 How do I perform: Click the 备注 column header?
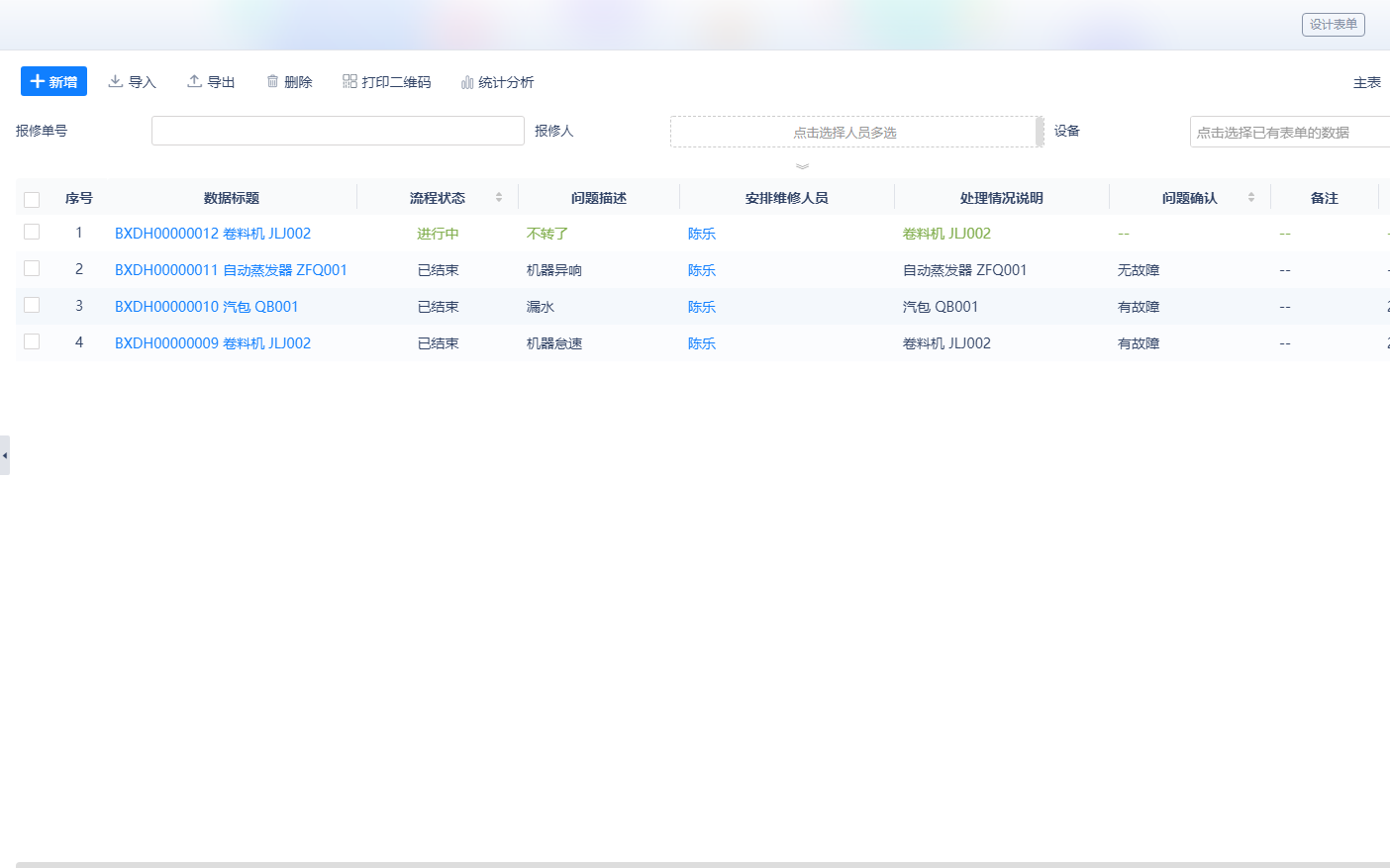tap(1325, 198)
